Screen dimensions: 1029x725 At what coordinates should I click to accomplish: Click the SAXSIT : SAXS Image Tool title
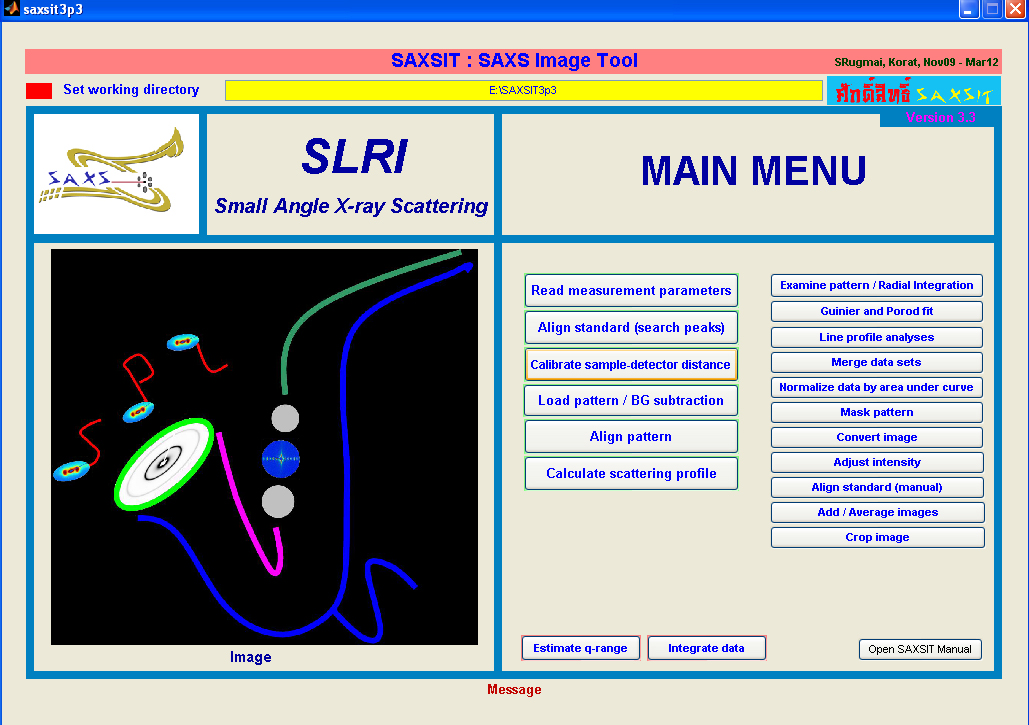[514, 60]
